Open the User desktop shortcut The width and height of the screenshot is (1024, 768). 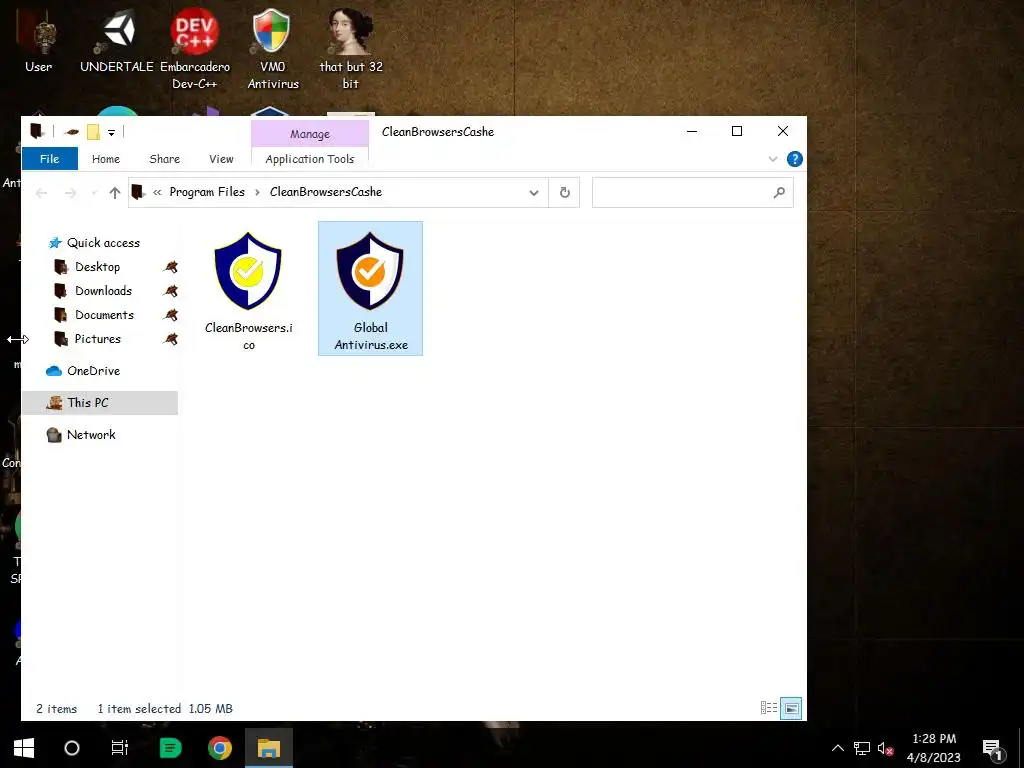pos(39,42)
